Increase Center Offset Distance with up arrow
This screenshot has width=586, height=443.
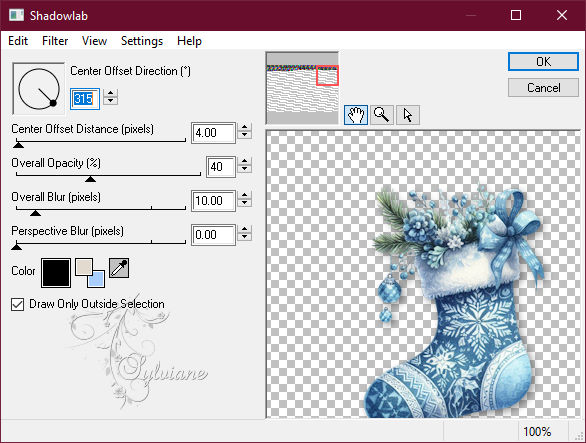pos(244,127)
